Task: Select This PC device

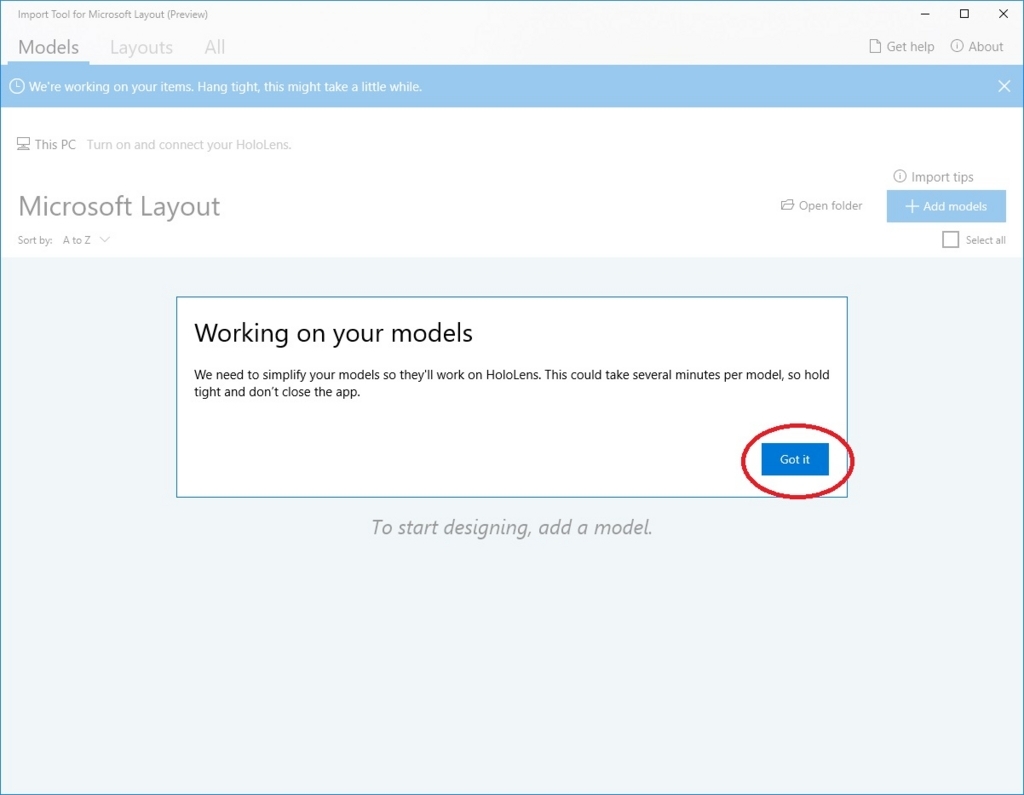Action: point(46,144)
